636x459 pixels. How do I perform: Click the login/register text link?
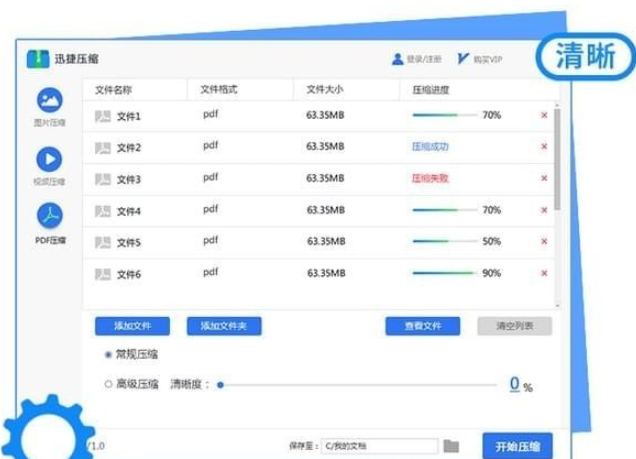tap(424, 59)
